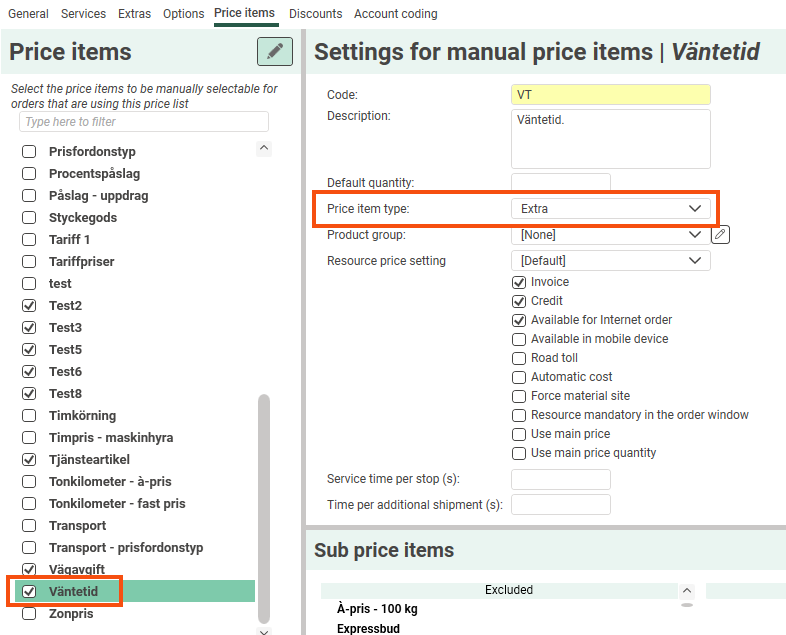
Task: Click the edit icon next to Product group
Action: click(721, 235)
